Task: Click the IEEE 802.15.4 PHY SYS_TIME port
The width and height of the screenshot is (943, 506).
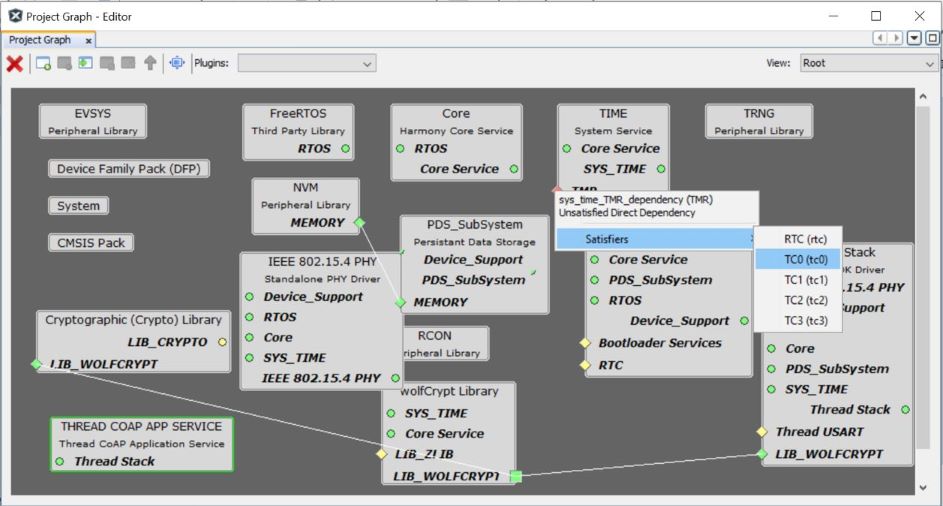Action: (x=250, y=358)
